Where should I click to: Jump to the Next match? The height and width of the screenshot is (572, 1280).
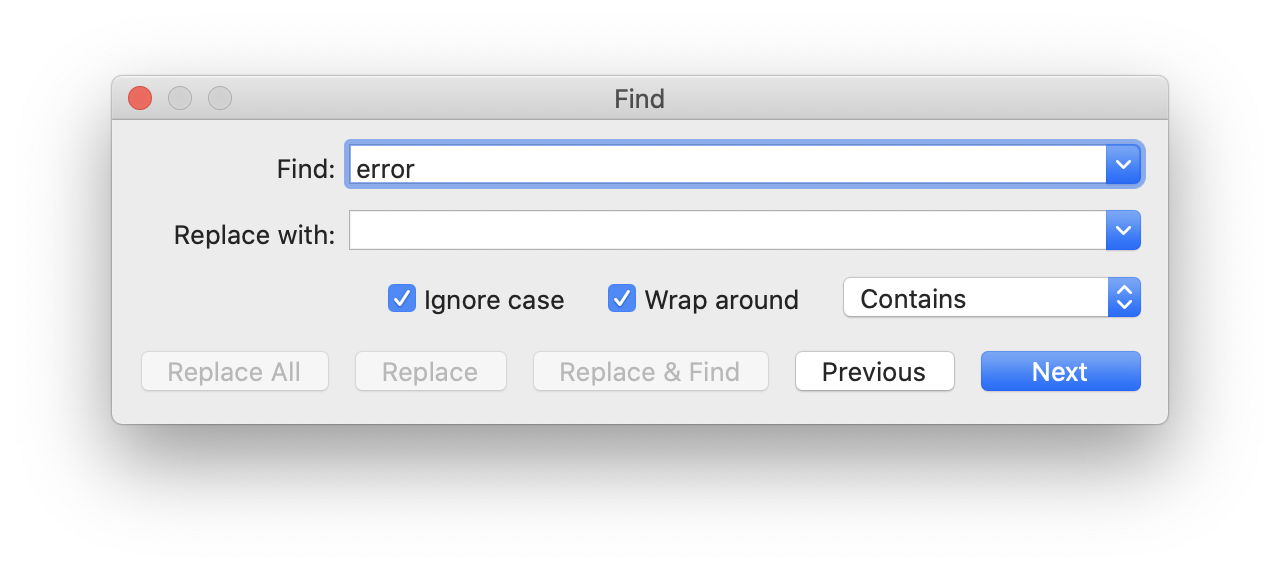click(1060, 372)
